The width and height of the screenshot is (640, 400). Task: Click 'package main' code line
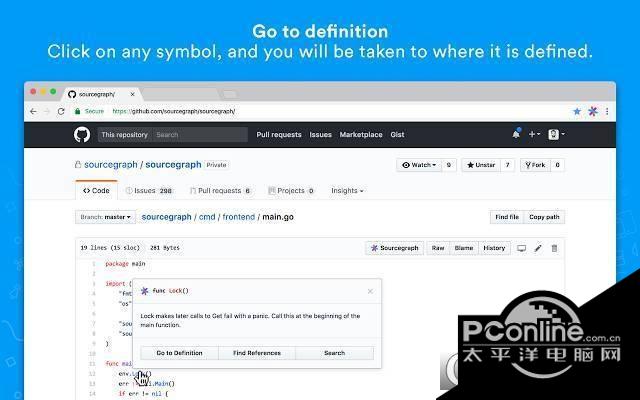pyautogui.click(x=125, y=264)
